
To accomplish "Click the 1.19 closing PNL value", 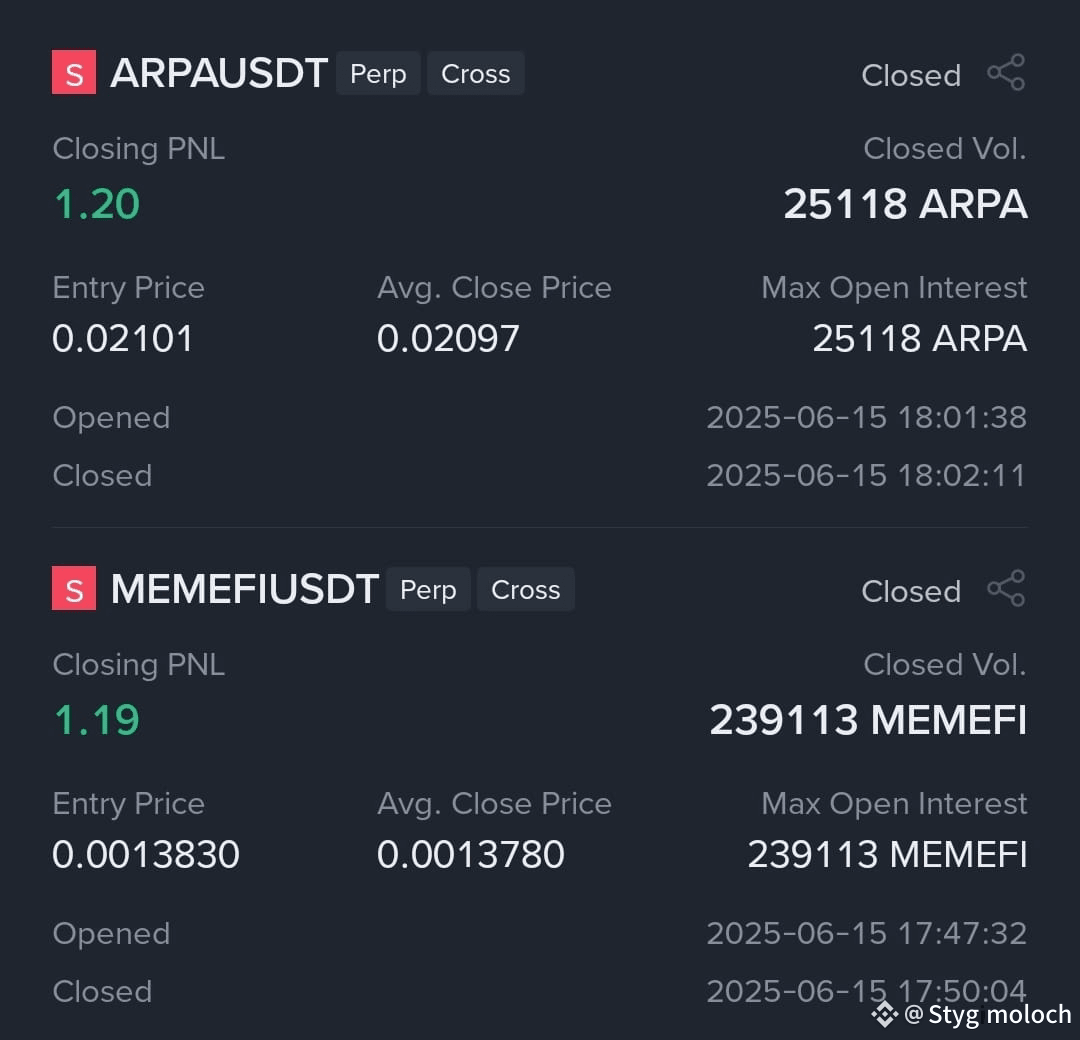I will 97,720.
